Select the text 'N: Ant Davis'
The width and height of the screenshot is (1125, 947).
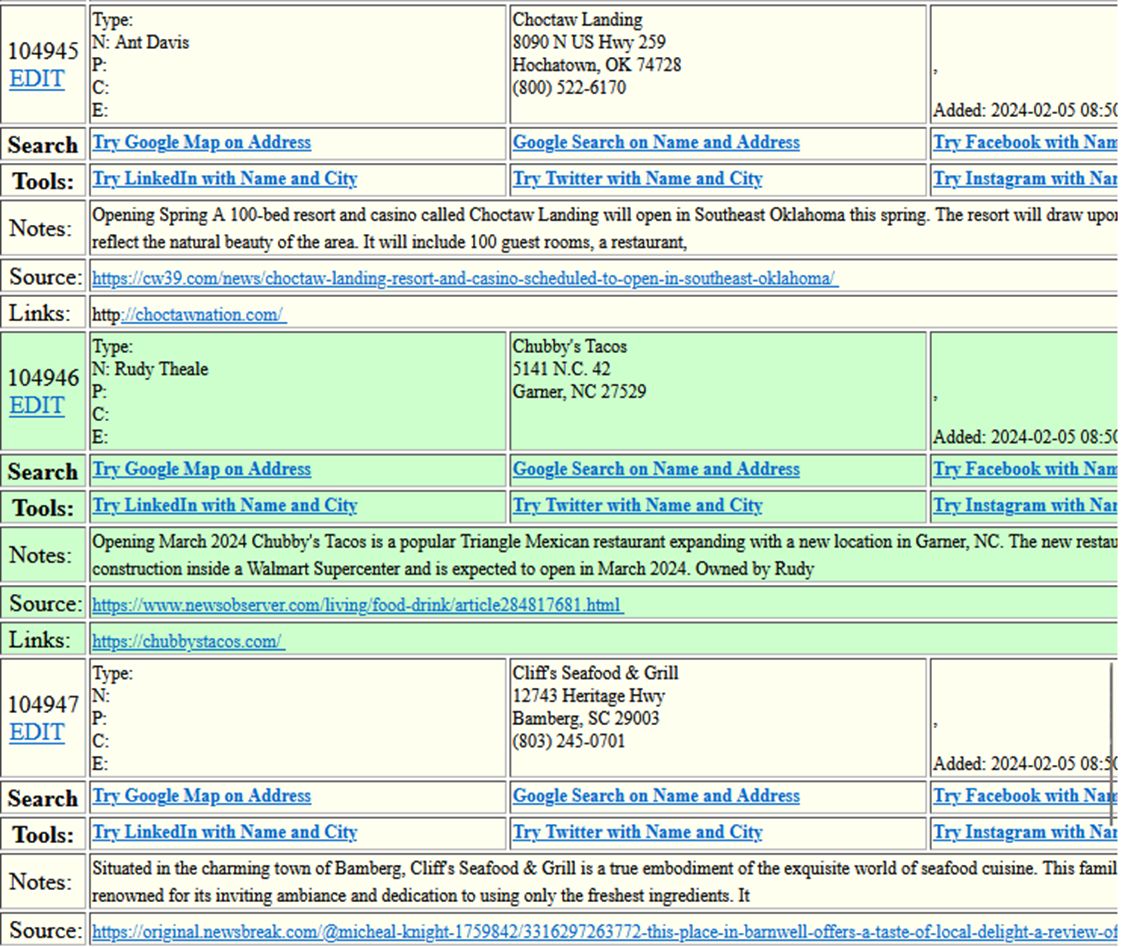(141, 42)
